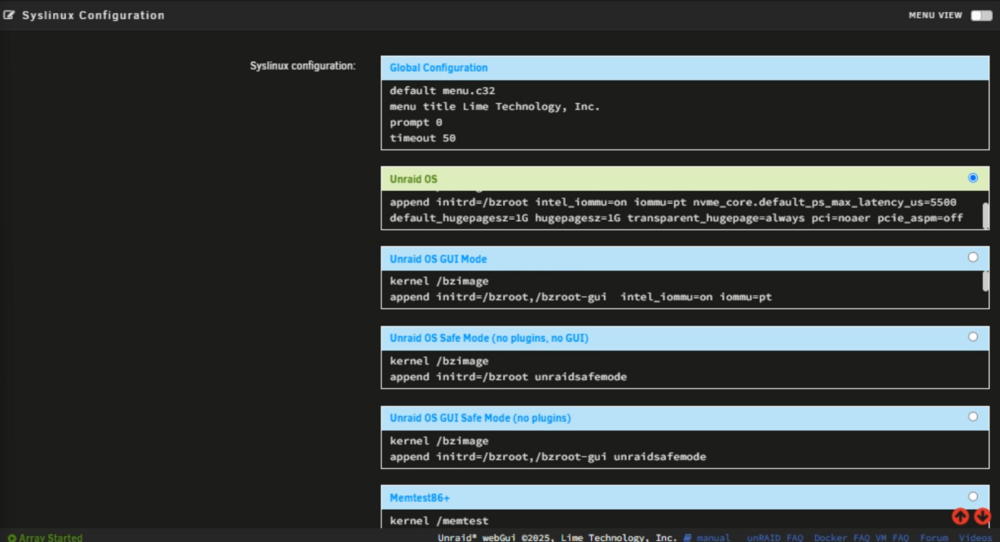Edit the Memtest86+ kernel /memtest text area
This screenshot has height=542, width=1000.
[685, 519]
